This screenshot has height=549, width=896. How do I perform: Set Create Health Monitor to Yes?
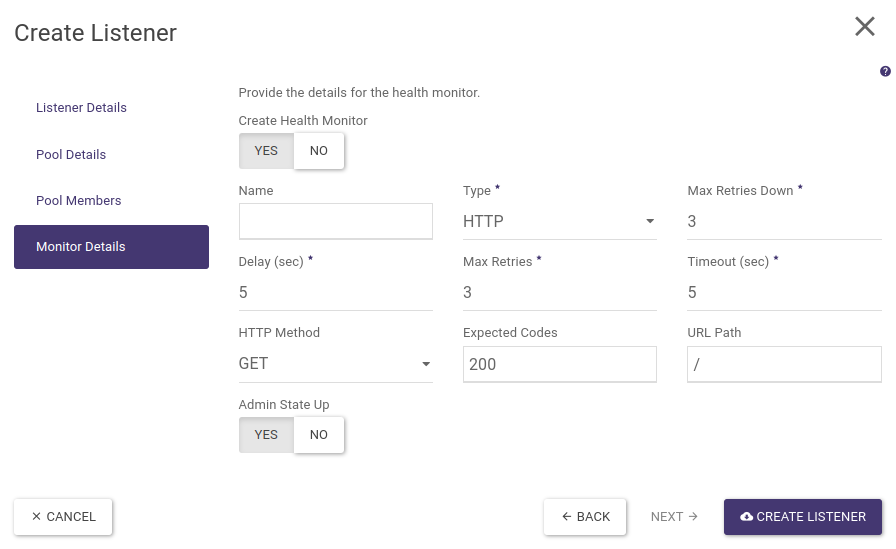pyautogui.click(x=266, y=151)
